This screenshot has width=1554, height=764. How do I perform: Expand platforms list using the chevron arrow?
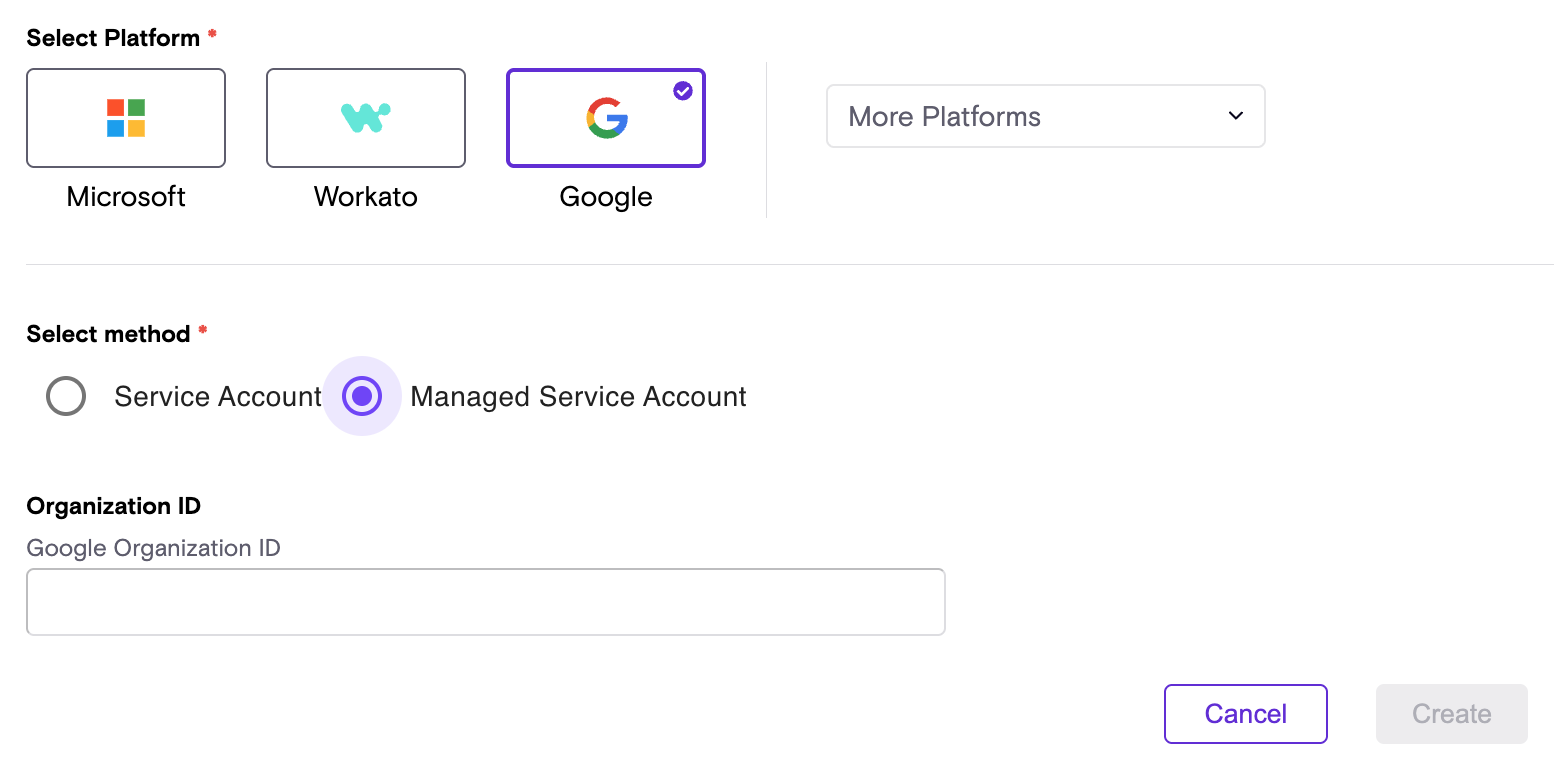pyautogui.click(x=1236, y=116)
